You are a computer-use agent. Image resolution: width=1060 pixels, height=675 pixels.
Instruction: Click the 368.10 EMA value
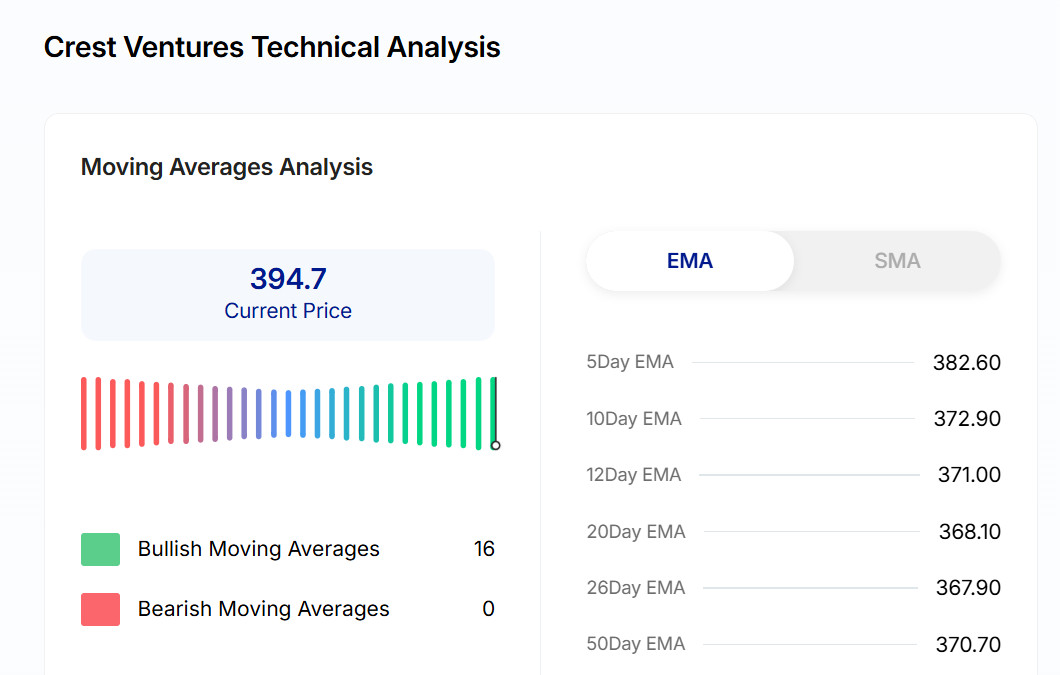tap(969, 532)
